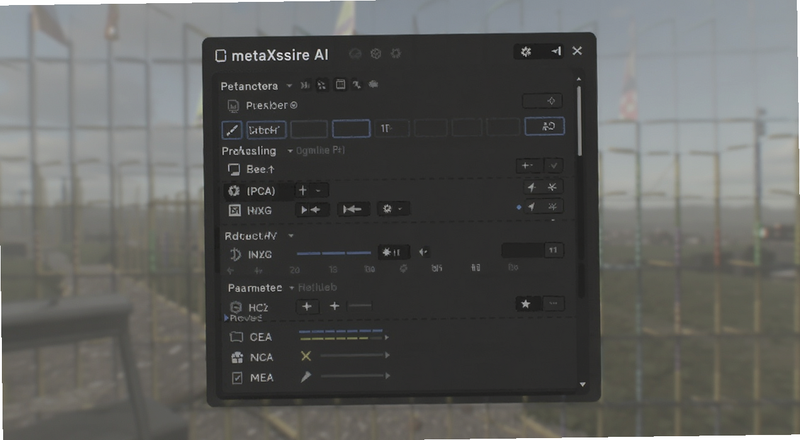Expand the arrow at end of MEA slider
Screen dimensions: 800x440
coord(388,376)
